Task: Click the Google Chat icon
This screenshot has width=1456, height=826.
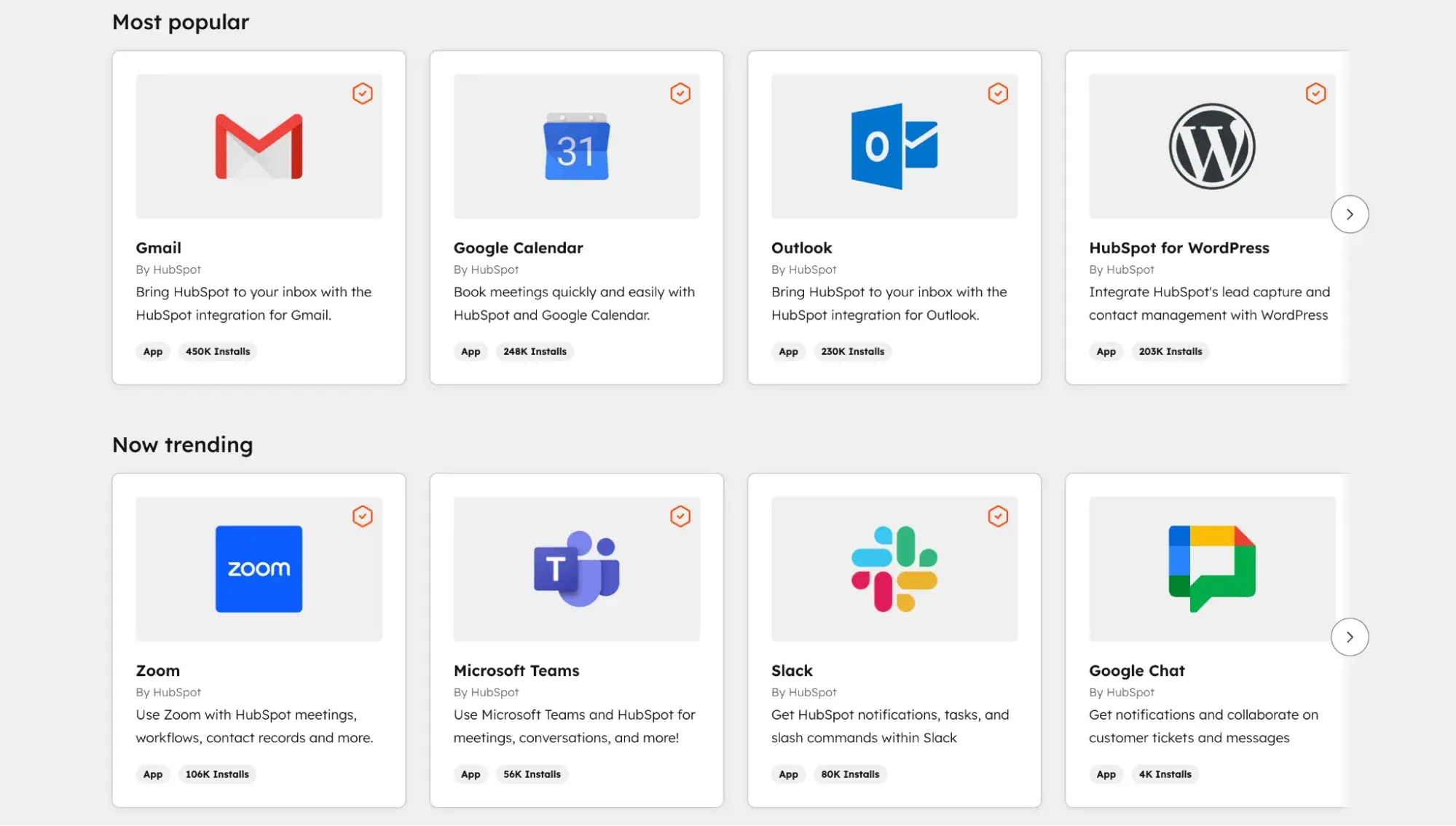Action: [x=1211, y=569]
